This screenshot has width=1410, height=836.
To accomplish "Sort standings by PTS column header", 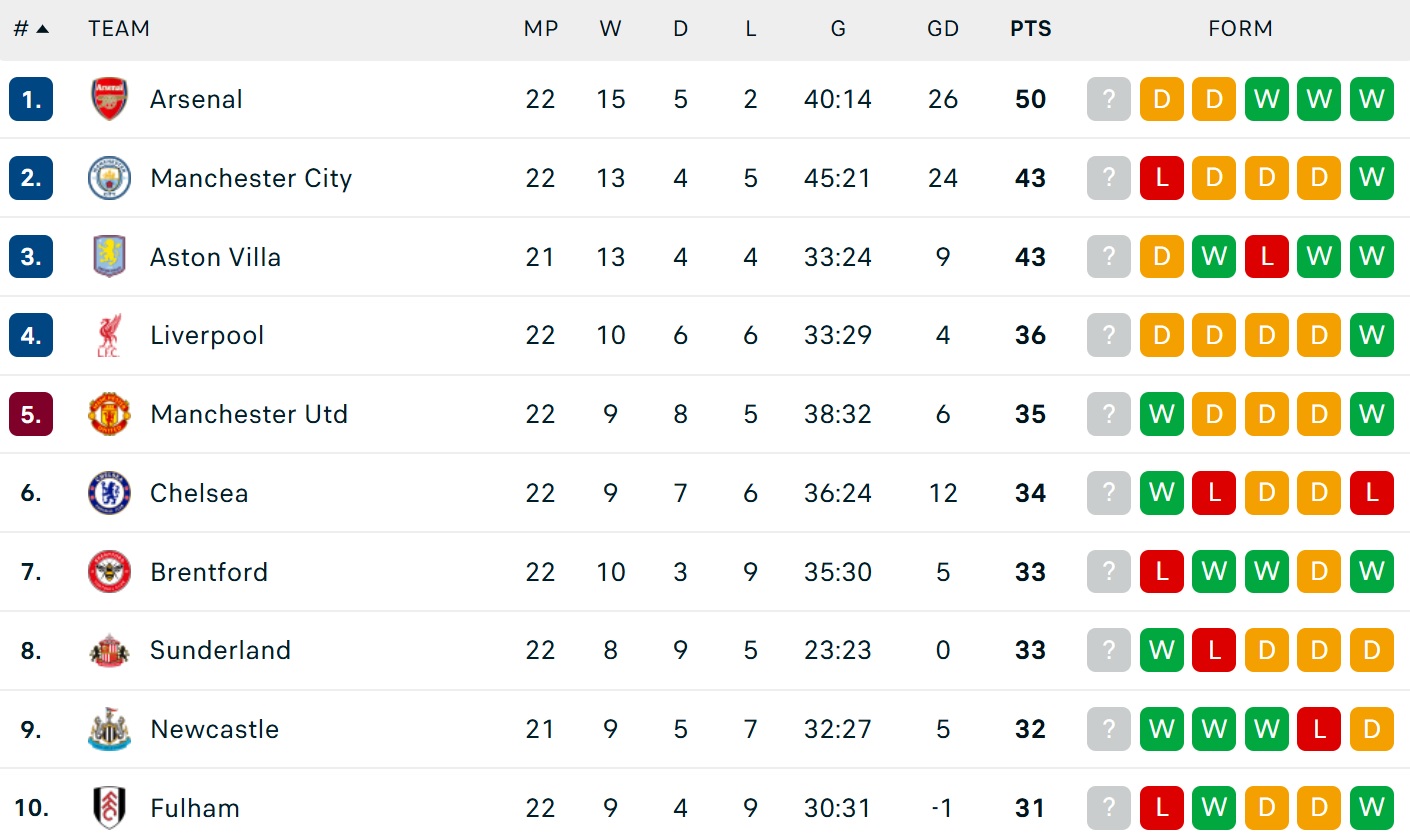I will (1030, 29).
